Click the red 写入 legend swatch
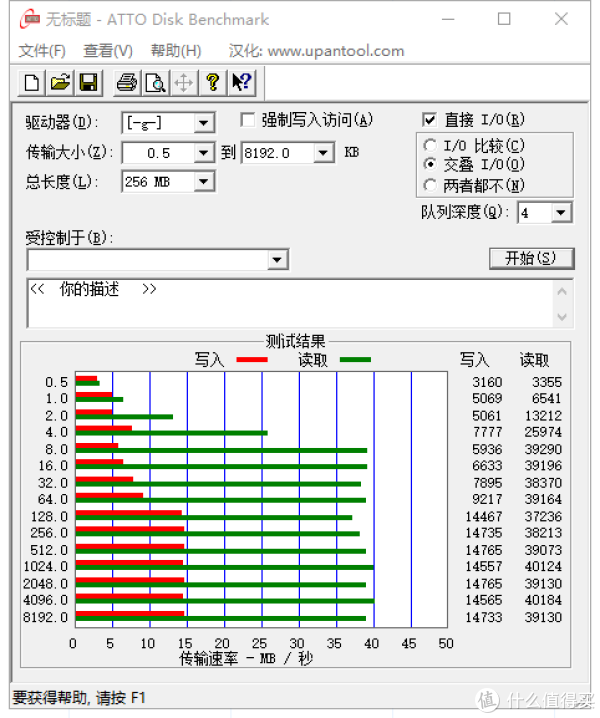The width and height of the screenshot is (600, 718). [252, 360]
